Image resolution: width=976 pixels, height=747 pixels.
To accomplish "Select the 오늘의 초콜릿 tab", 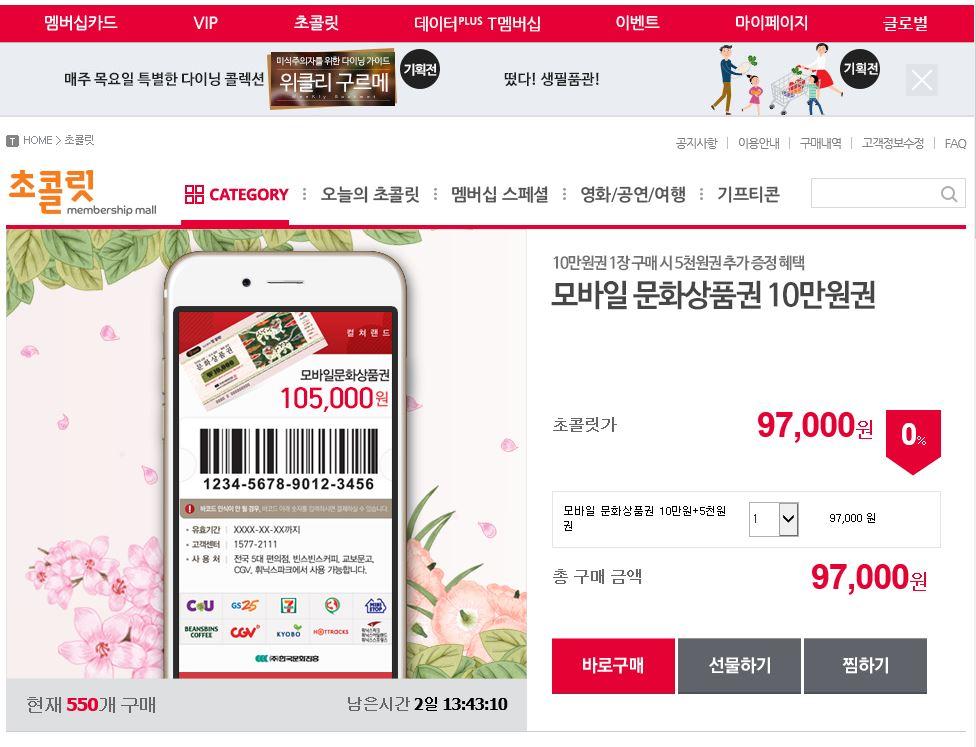I will click(x=370, y=194).
